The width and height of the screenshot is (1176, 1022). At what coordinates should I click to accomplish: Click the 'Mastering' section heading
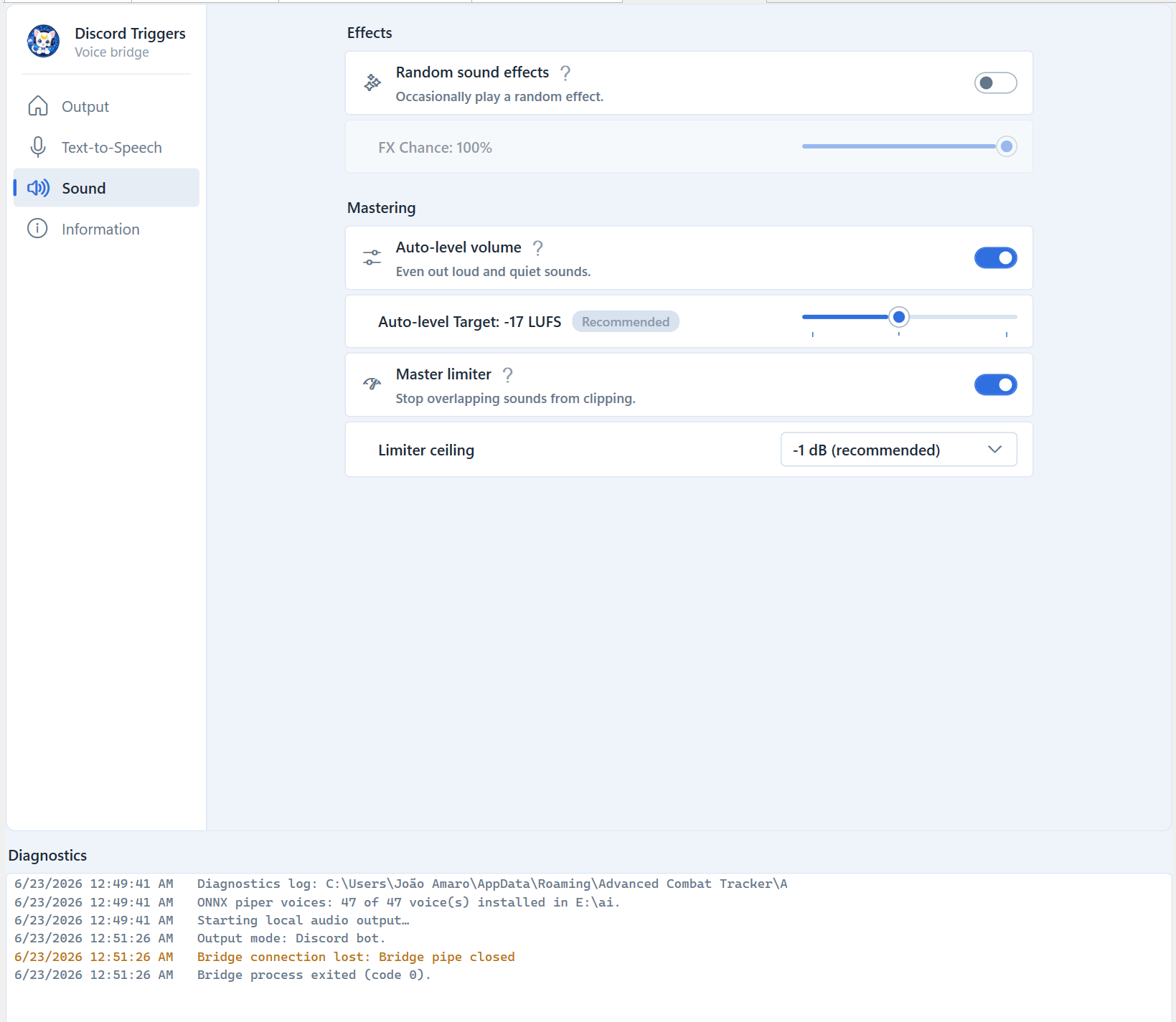pos(381,208)
